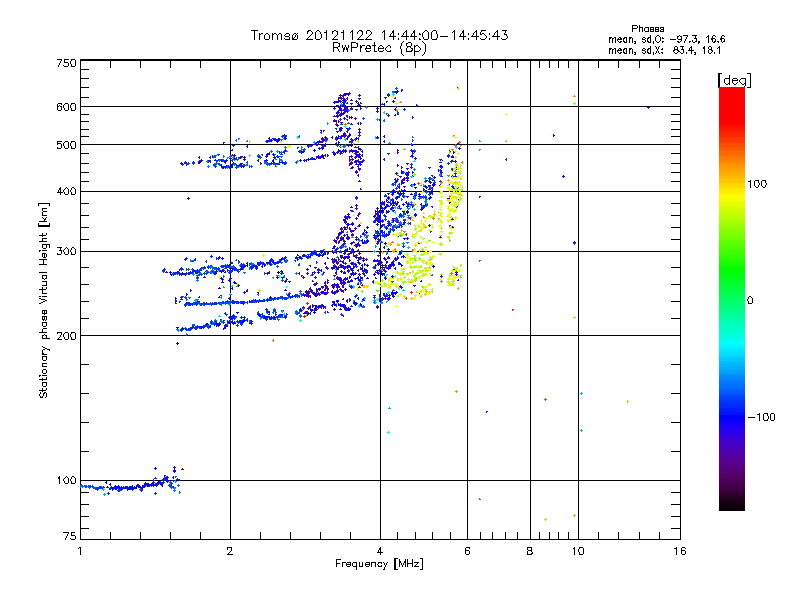The width and height of the screenshot is (800, 600).
Task: Click the 'mean, sd,O: -97.3, 16.6' line
Action: click(666, 39)
